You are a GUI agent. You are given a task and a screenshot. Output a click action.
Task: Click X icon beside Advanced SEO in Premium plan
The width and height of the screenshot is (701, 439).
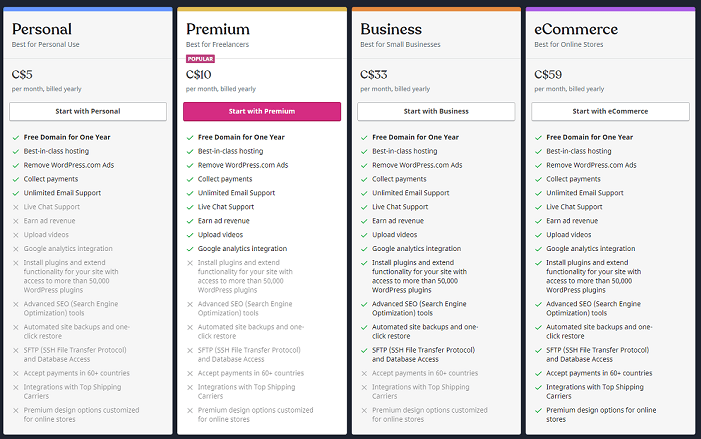190,304
